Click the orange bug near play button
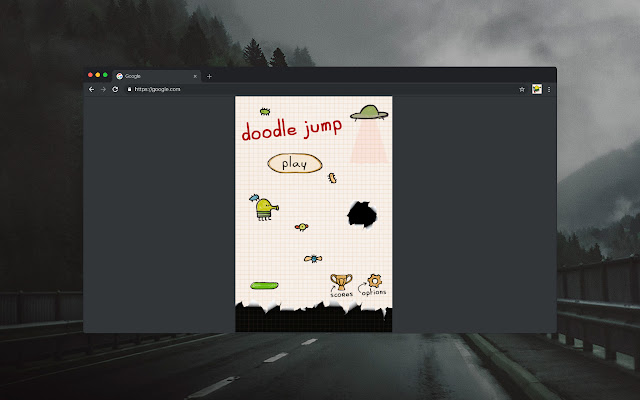640x400 pixels. tap(333, 178)
